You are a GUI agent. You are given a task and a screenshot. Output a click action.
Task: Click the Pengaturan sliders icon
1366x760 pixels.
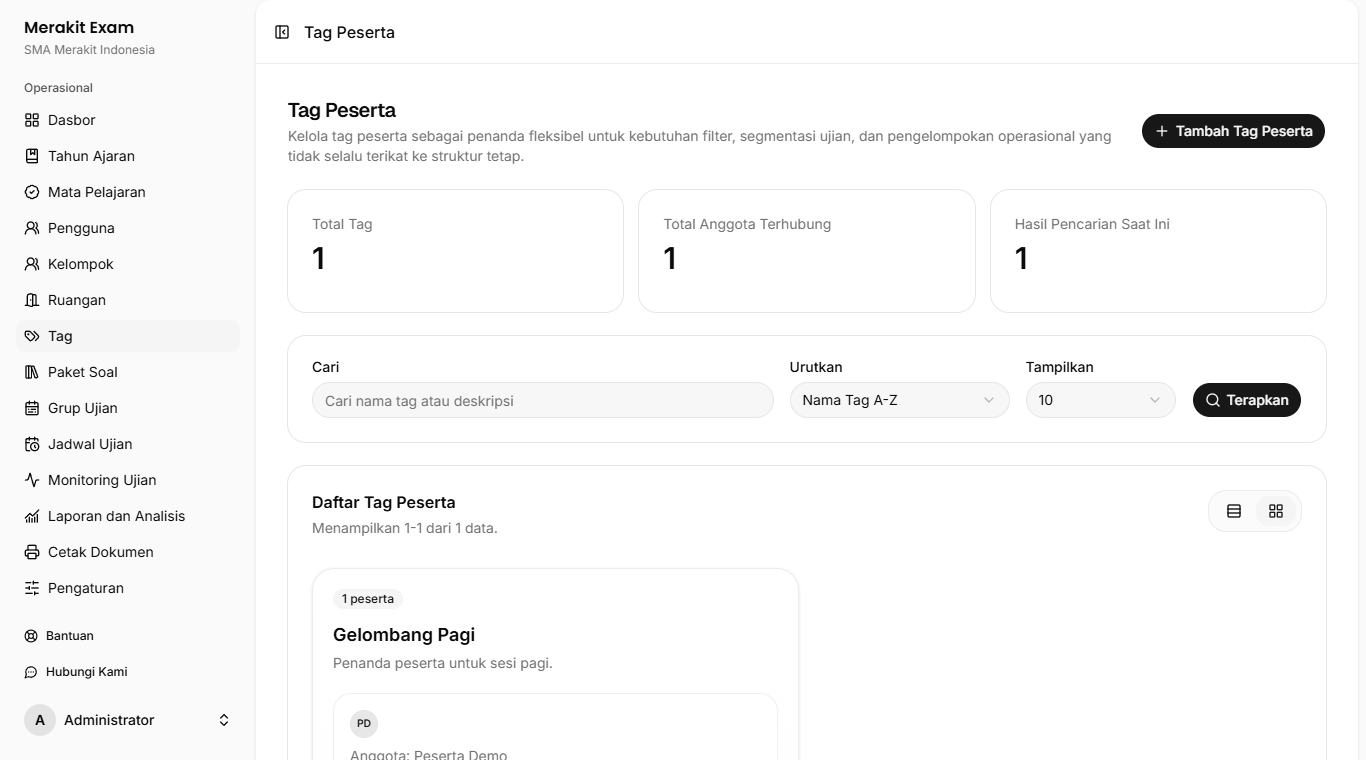point(32,588)
